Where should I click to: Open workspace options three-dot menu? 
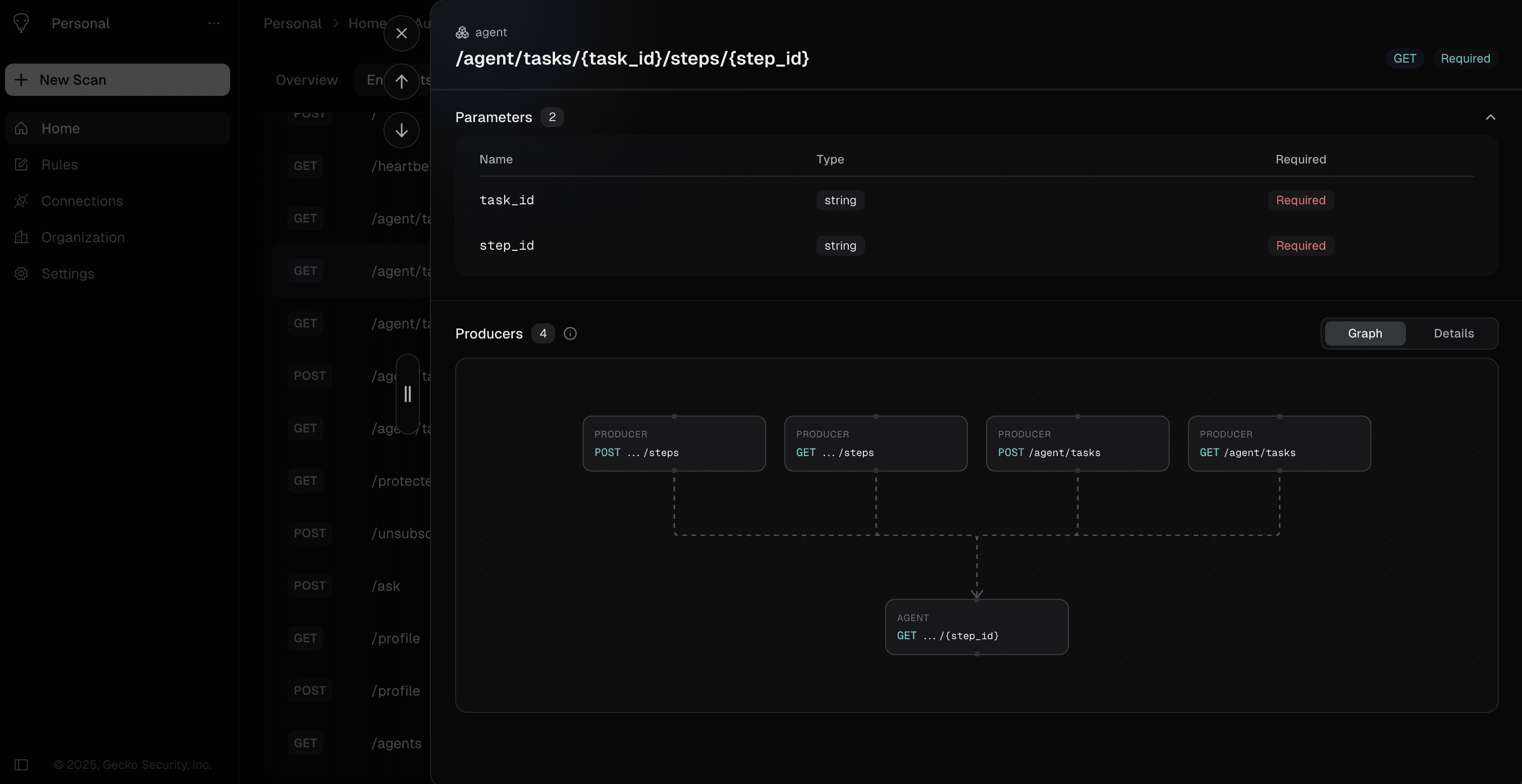(214, 24)
